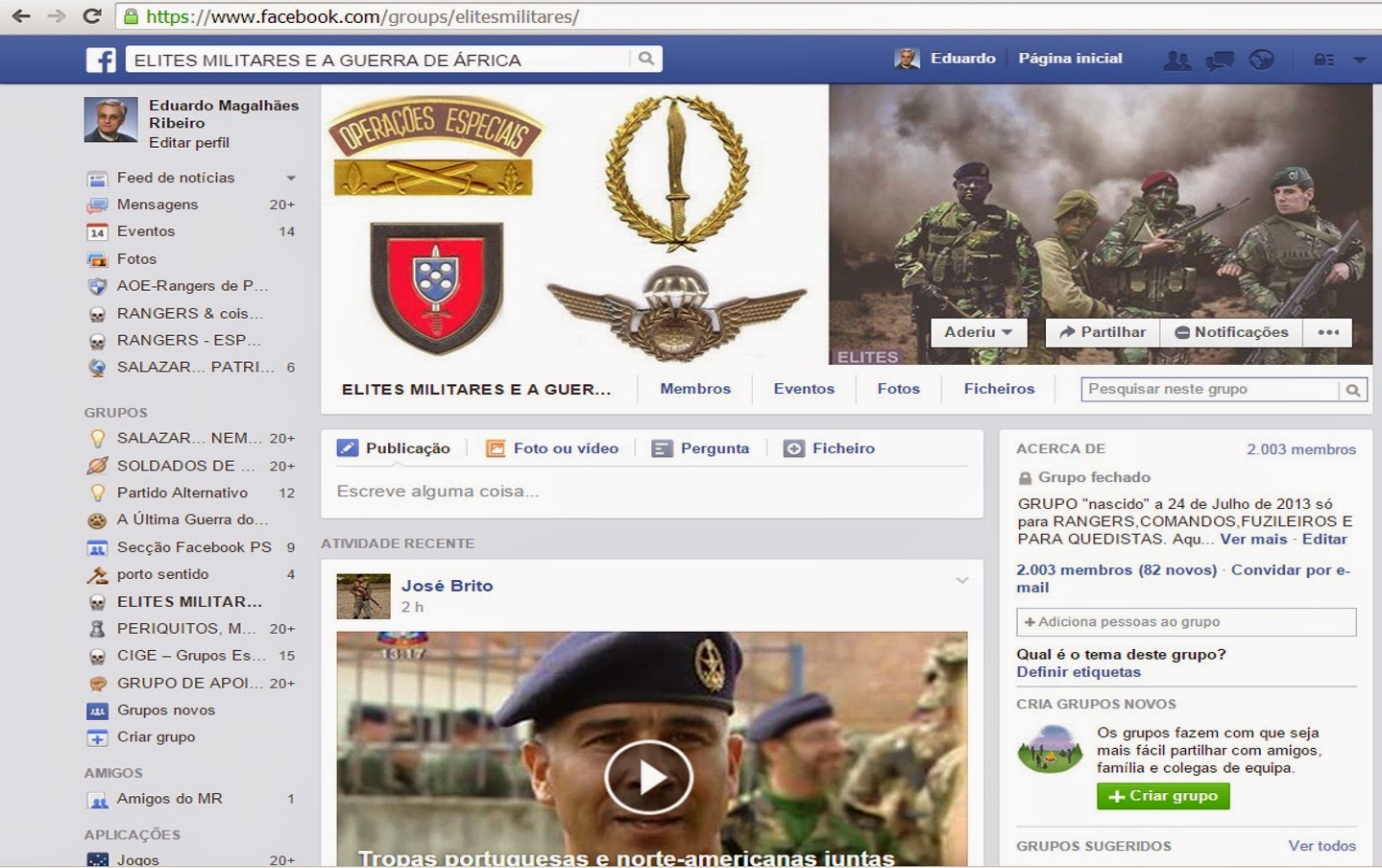Screen dimensions: 1382x868
Task: Click the porto sentido gavel icon
Action: tap(97, 575)
